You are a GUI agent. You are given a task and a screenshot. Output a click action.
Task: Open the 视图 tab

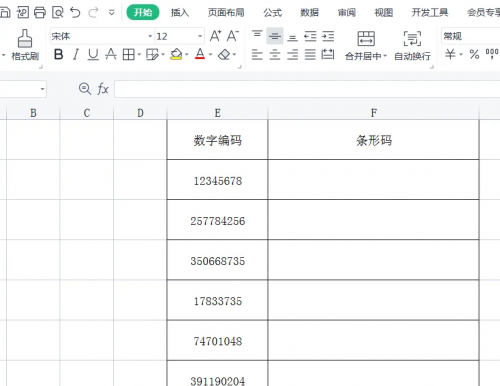pos(384,13)
